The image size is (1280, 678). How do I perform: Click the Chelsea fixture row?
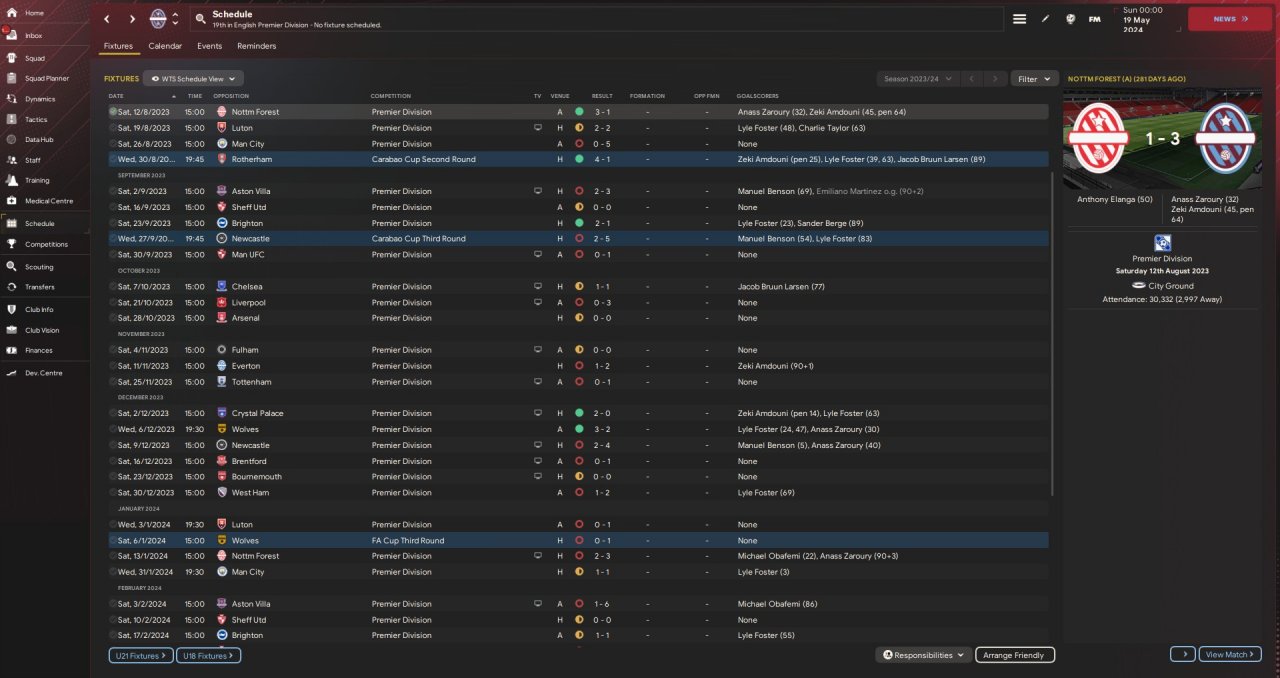click(578, 286)
